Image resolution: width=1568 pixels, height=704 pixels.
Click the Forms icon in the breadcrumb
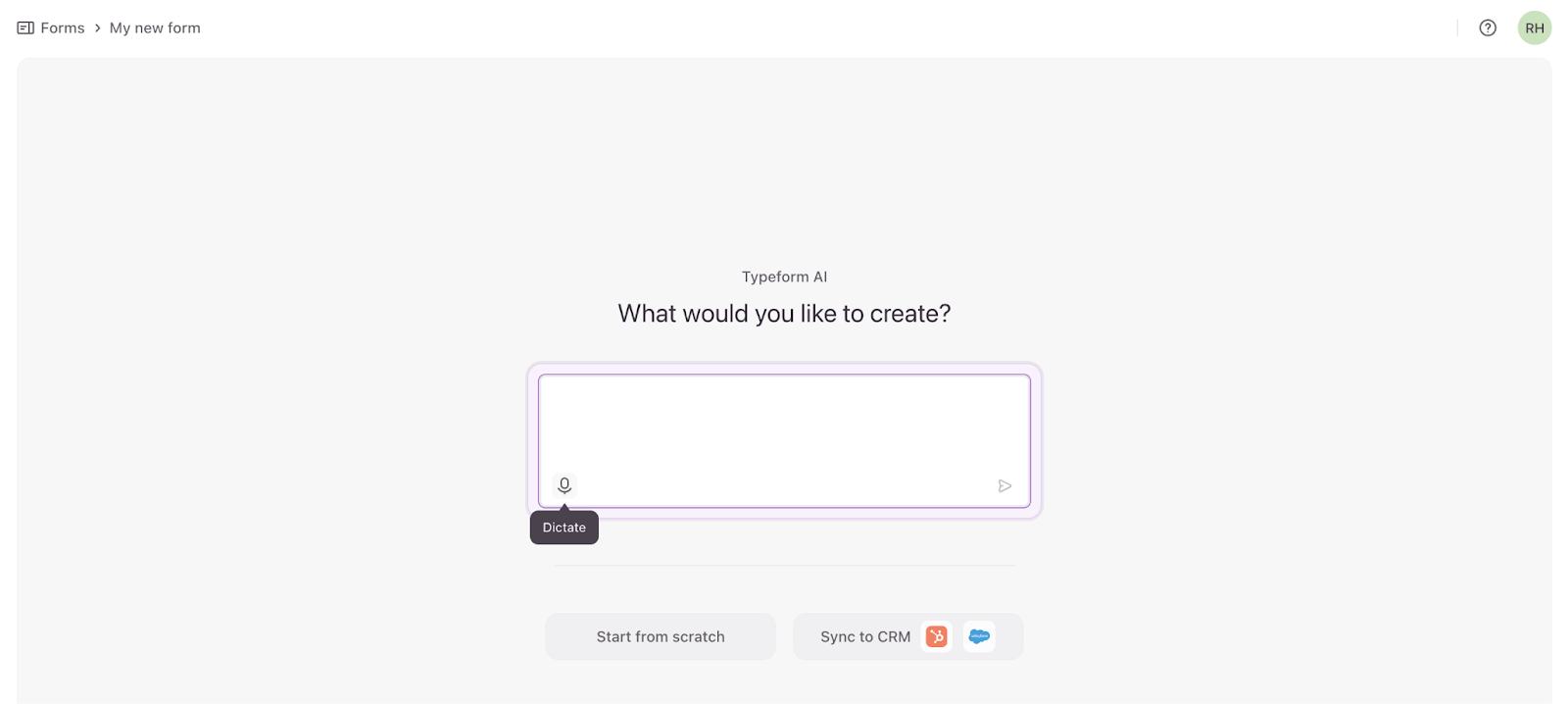point(25,28)
